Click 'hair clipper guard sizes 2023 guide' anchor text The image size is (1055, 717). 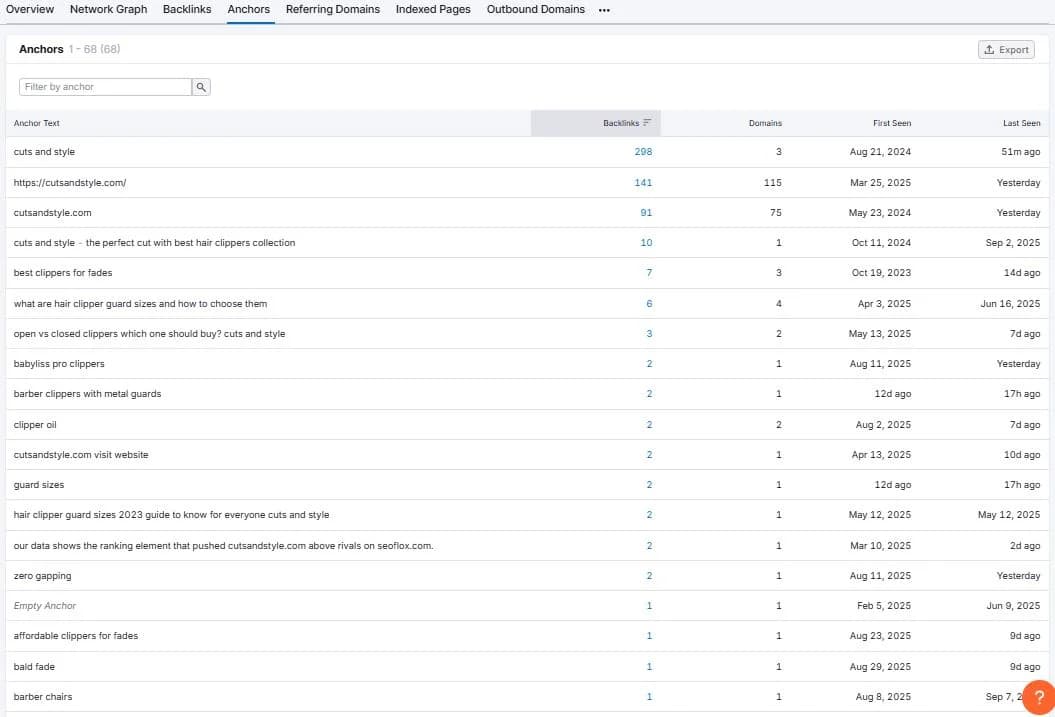pyautogui.click(x=171, y=515)
